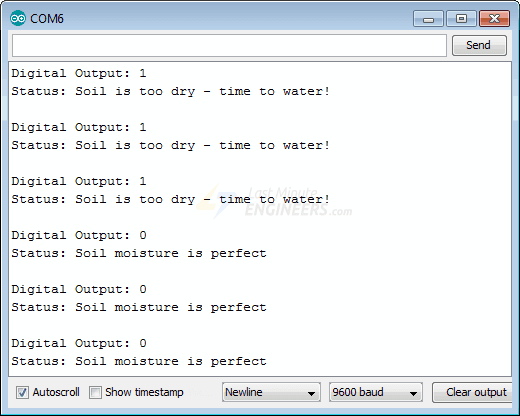The width and height of the screenshot is (520, 416).
Task: Select the topmost 'Digital Output: 1' line
Action: pos(79,73)
